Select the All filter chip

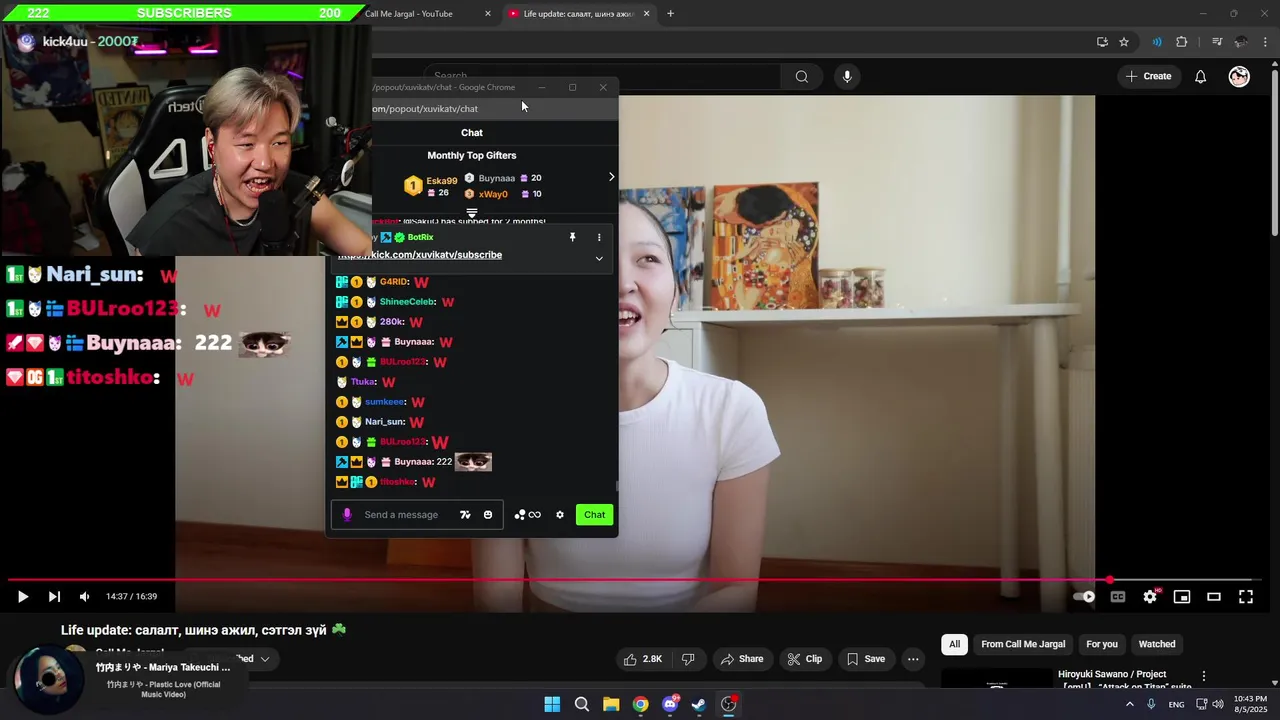click(x=954, y=644)
